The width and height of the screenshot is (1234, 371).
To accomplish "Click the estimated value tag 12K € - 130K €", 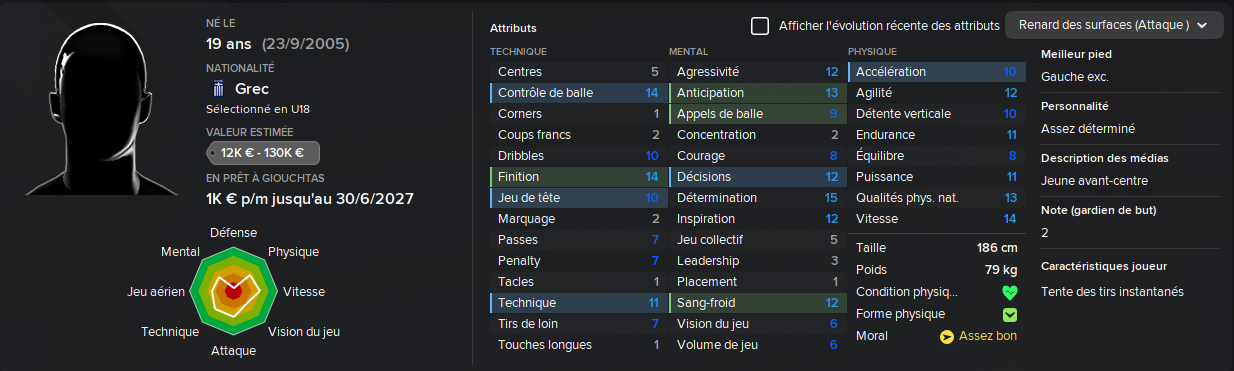I will pyautogui.click(x=263, y=153).
